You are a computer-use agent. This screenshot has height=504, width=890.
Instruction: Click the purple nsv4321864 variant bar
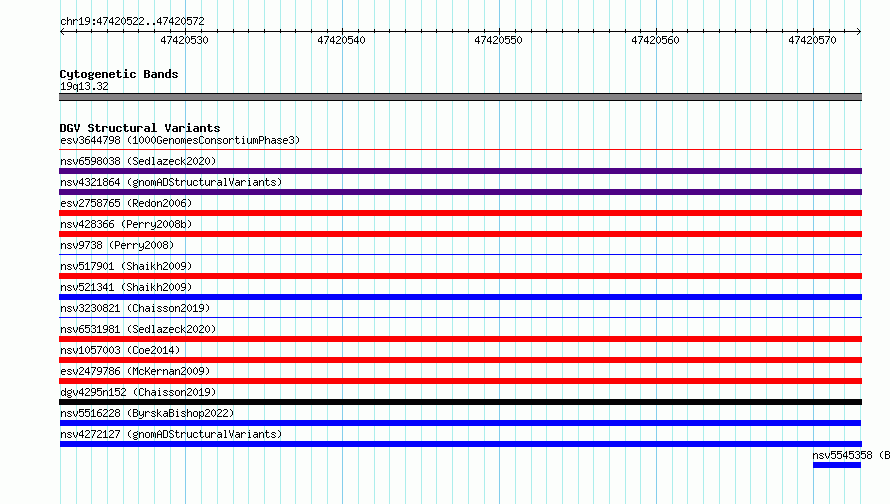click(460, 192)
